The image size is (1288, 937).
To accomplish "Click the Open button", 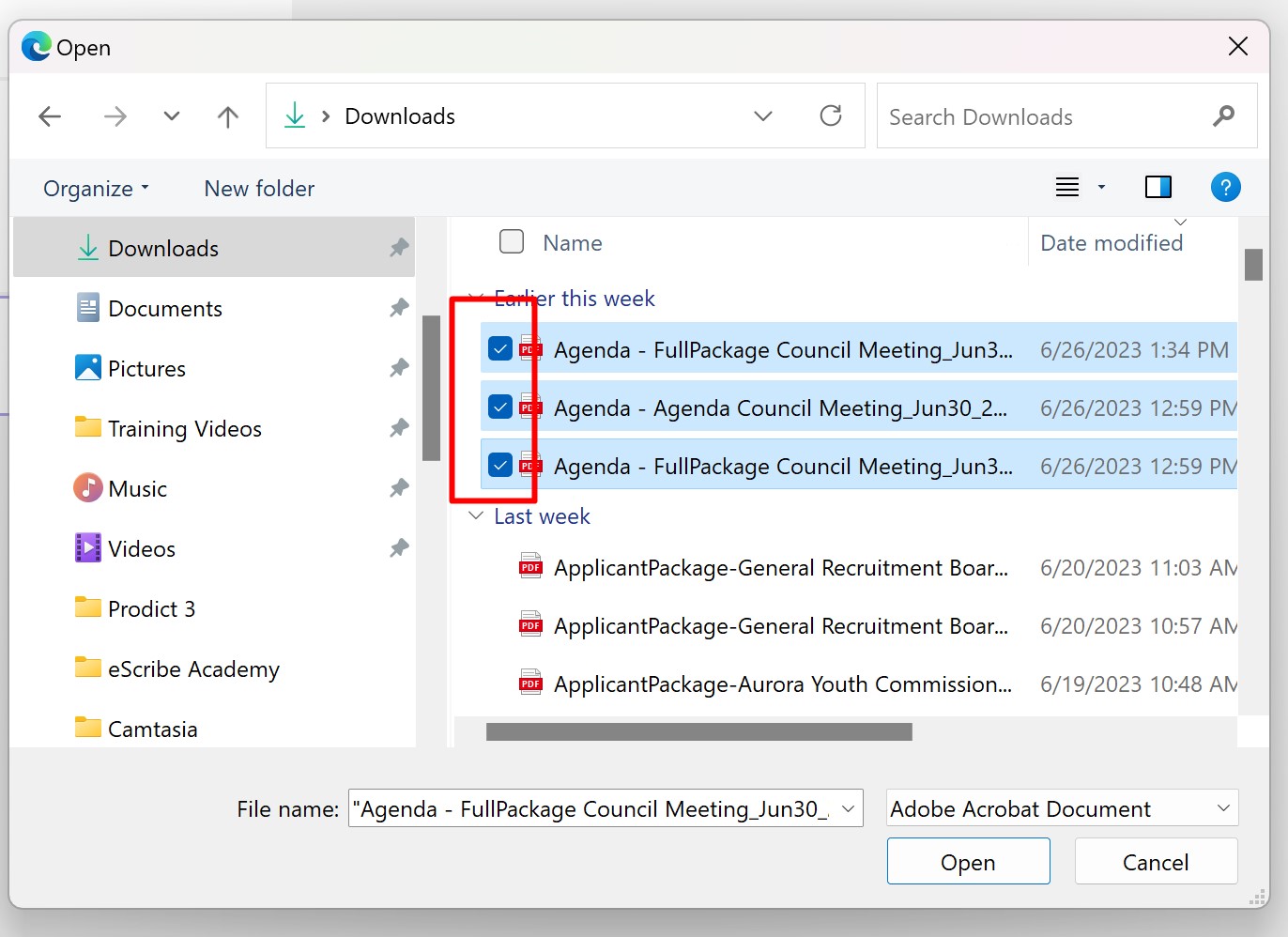I will click(968, 861).
